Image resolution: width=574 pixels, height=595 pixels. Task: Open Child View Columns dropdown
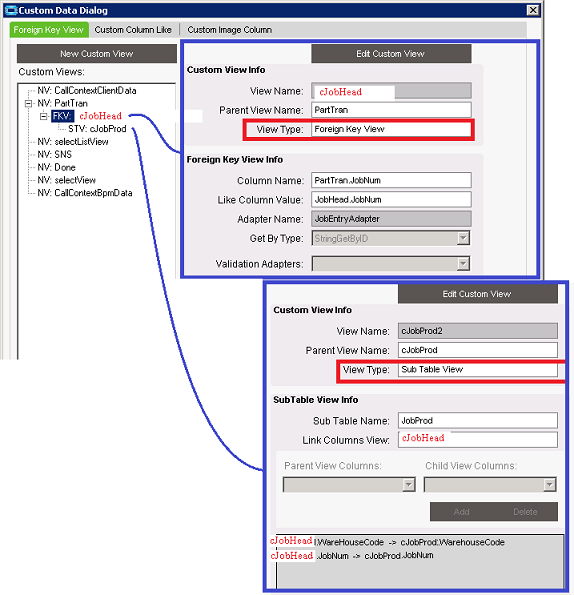coord(549,485)
